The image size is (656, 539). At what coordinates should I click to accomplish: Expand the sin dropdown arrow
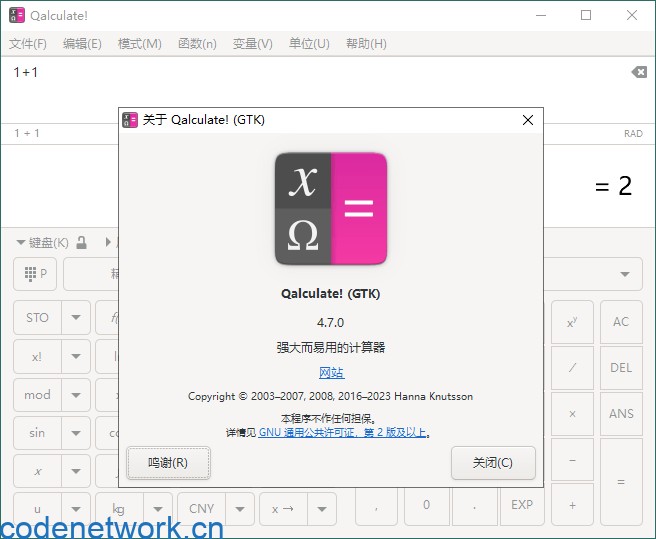pyautogui.click(x=76, y=433)
